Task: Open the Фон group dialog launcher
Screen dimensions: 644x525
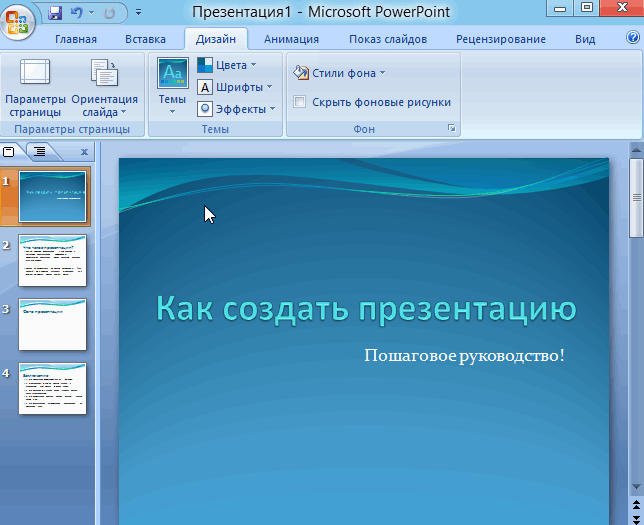Action: click(x=451, y=129)
